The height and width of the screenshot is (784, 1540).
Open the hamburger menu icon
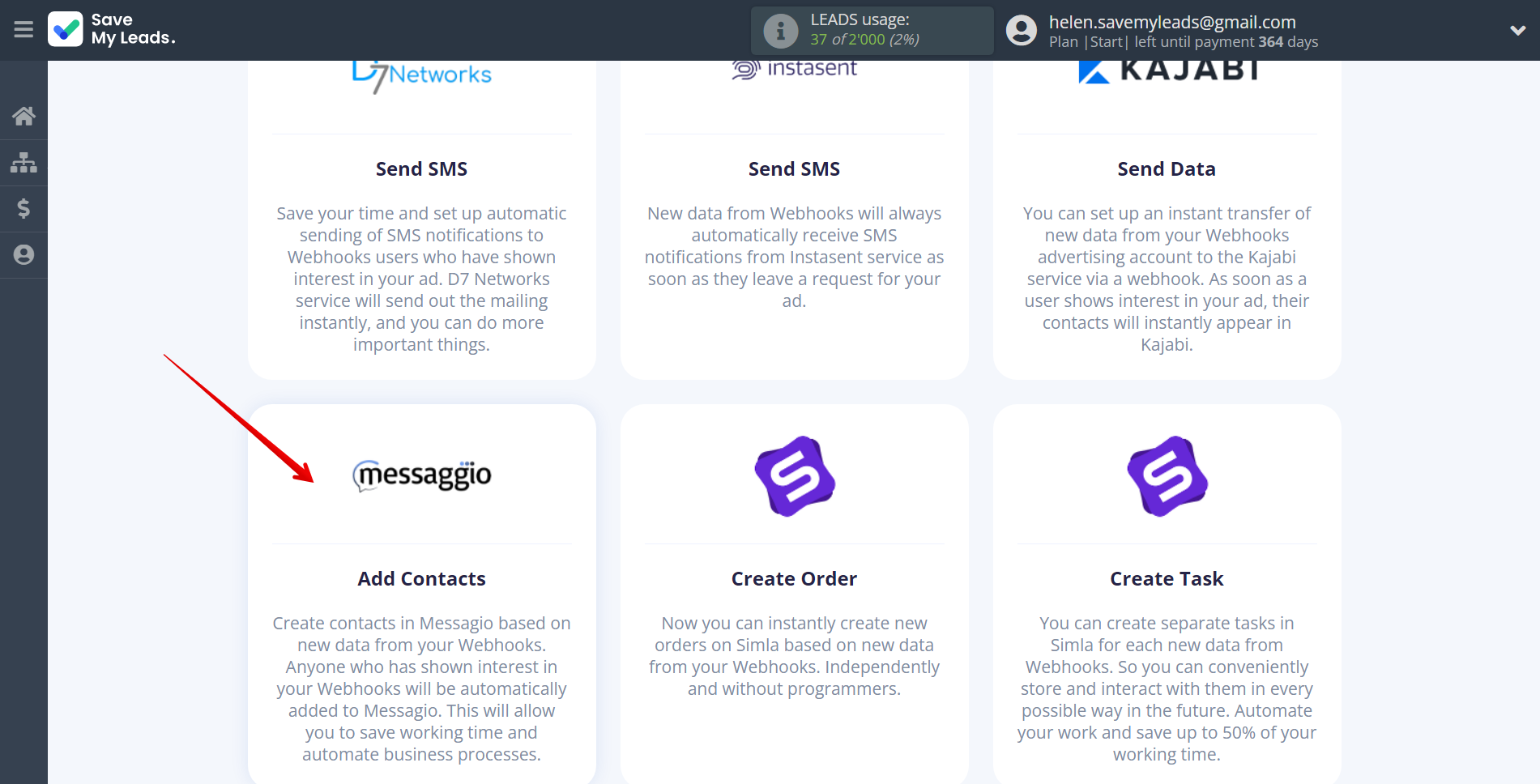pyautogui.click(x=23, y=30)
